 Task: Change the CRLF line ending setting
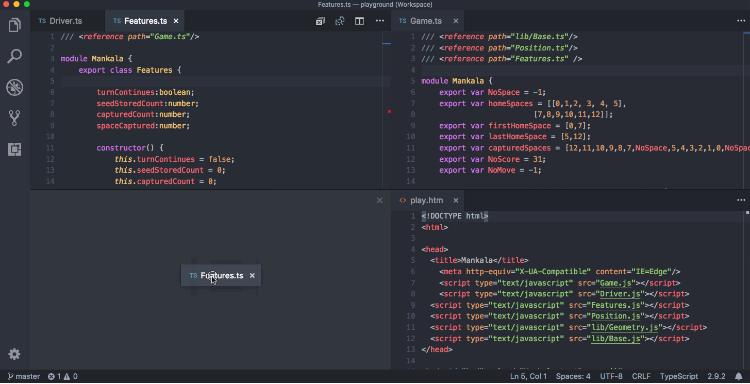coord(641,376)
